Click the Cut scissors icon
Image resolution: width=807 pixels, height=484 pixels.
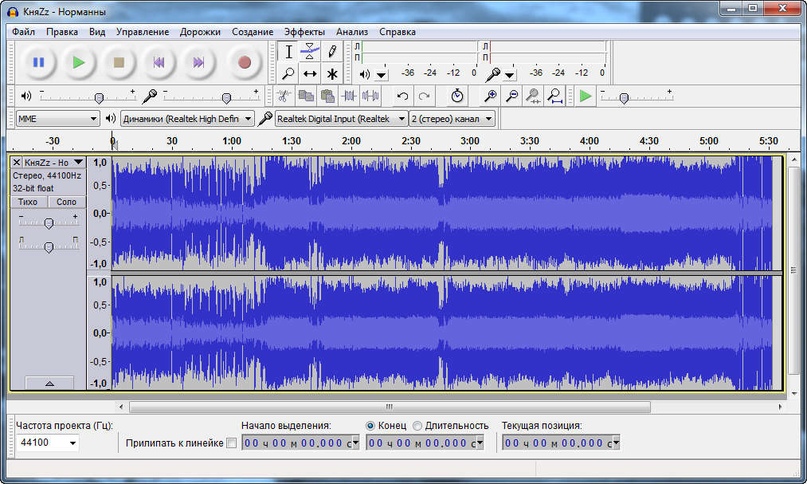(284, 96)
